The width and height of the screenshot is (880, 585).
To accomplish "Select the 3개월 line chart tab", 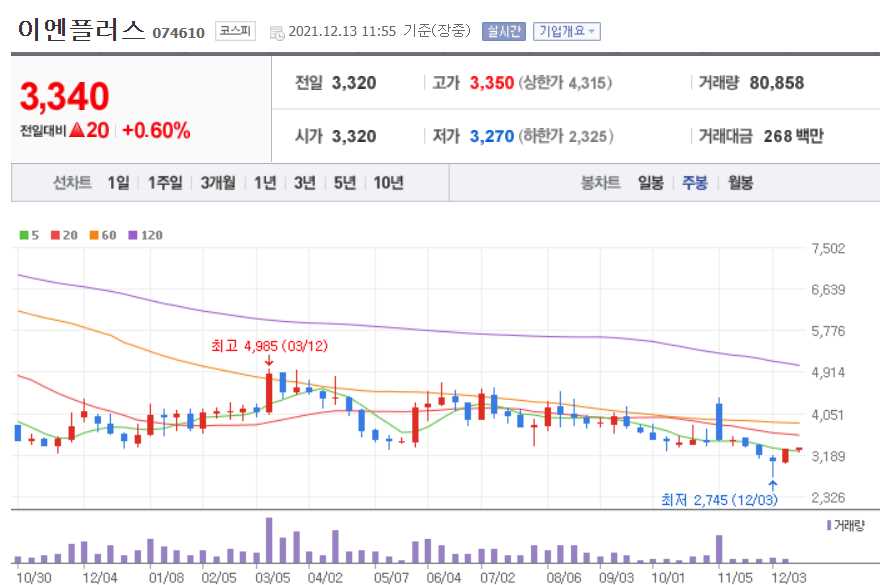I will coord(218,182).
